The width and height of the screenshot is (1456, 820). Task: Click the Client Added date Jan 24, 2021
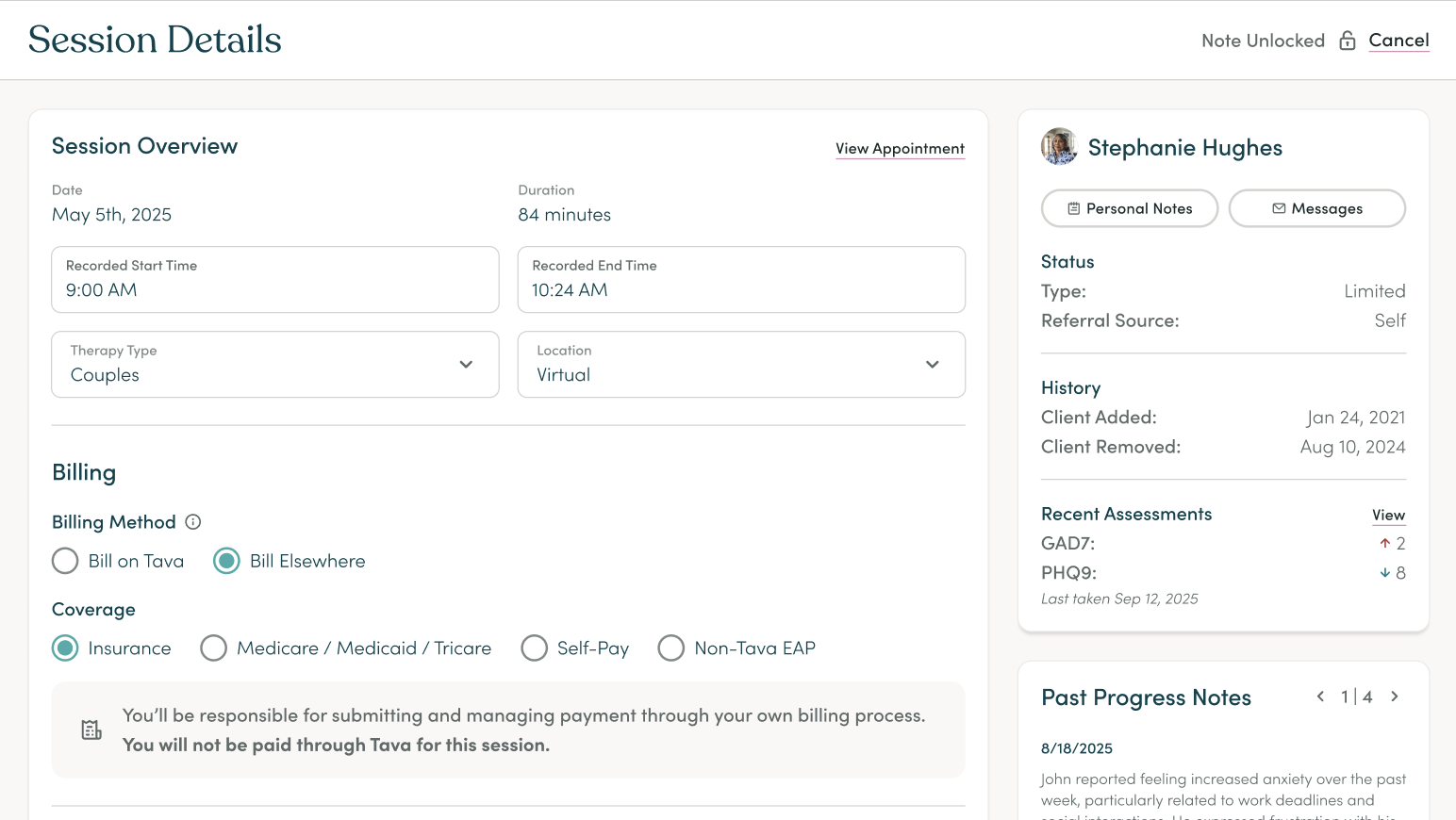point(1356,418)
